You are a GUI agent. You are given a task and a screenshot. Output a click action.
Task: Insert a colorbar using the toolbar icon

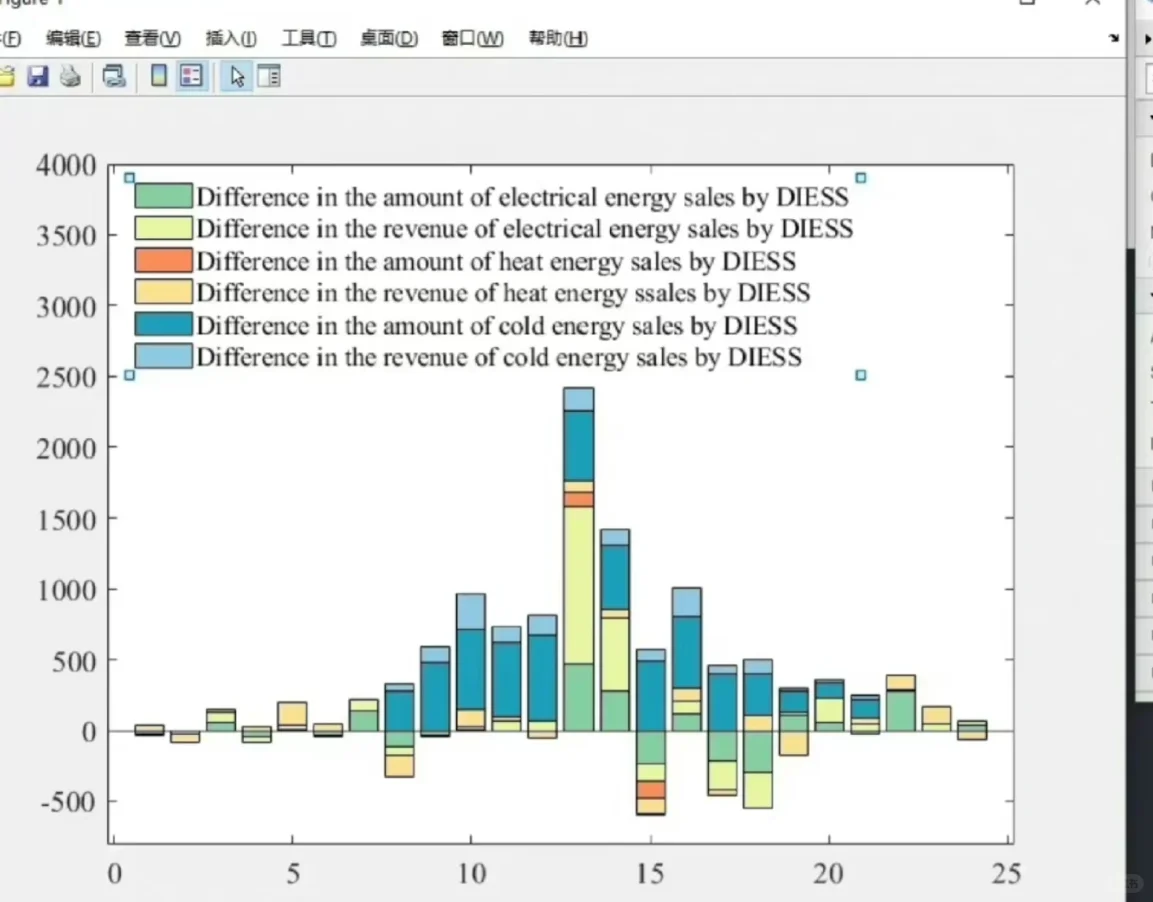click(158, 76)
